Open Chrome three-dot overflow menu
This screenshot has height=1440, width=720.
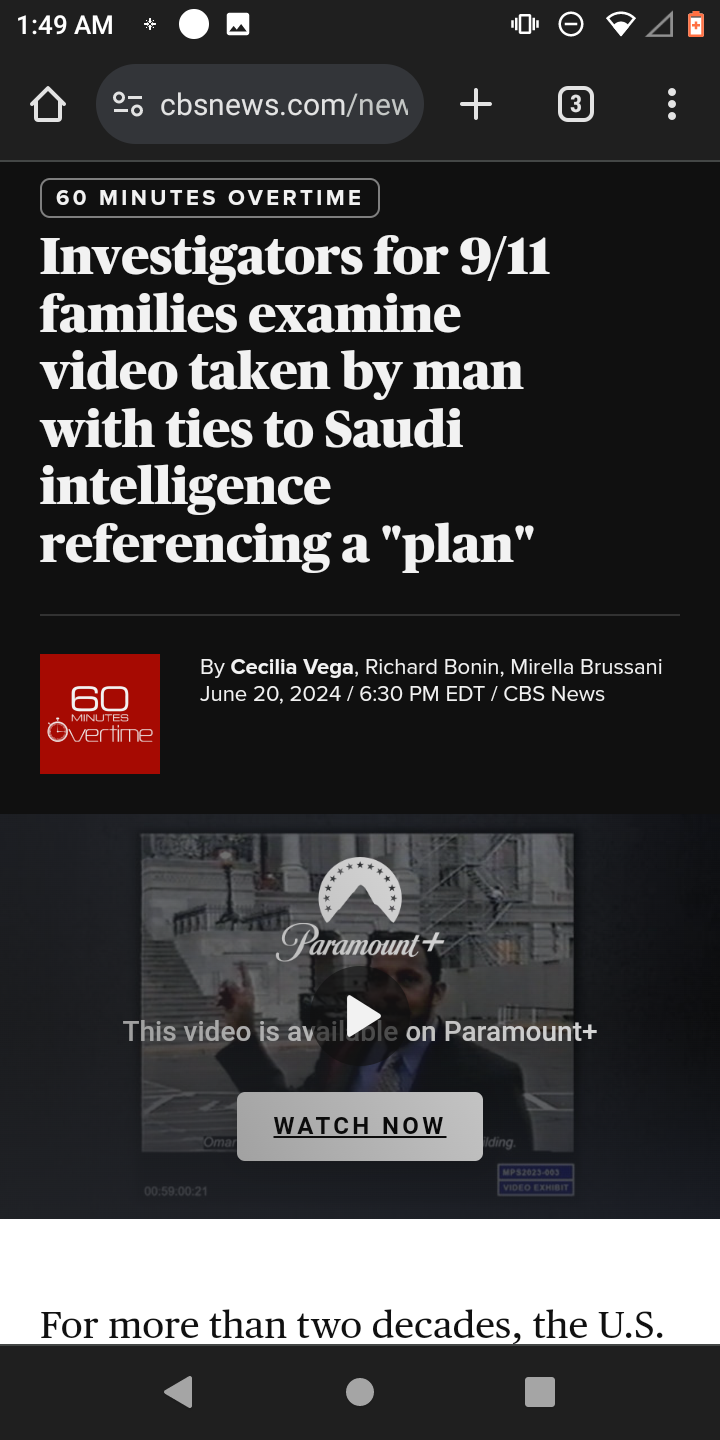pyautogui.click(x=671, y=104)
